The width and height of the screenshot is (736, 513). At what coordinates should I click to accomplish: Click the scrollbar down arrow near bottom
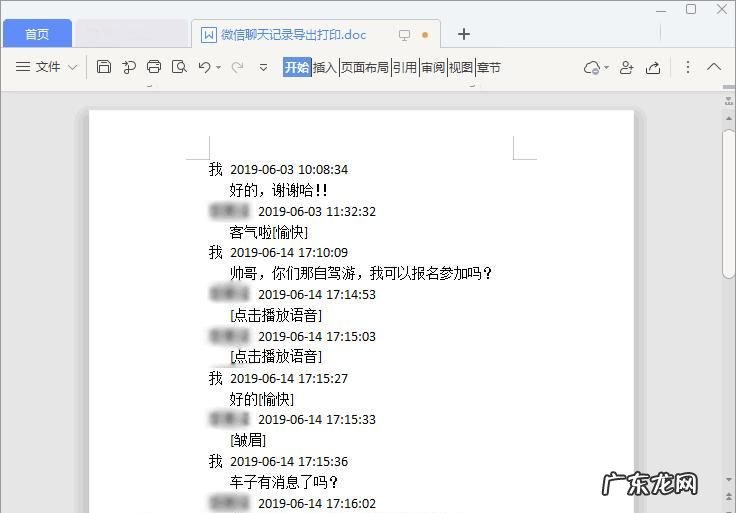pos(728,480)
